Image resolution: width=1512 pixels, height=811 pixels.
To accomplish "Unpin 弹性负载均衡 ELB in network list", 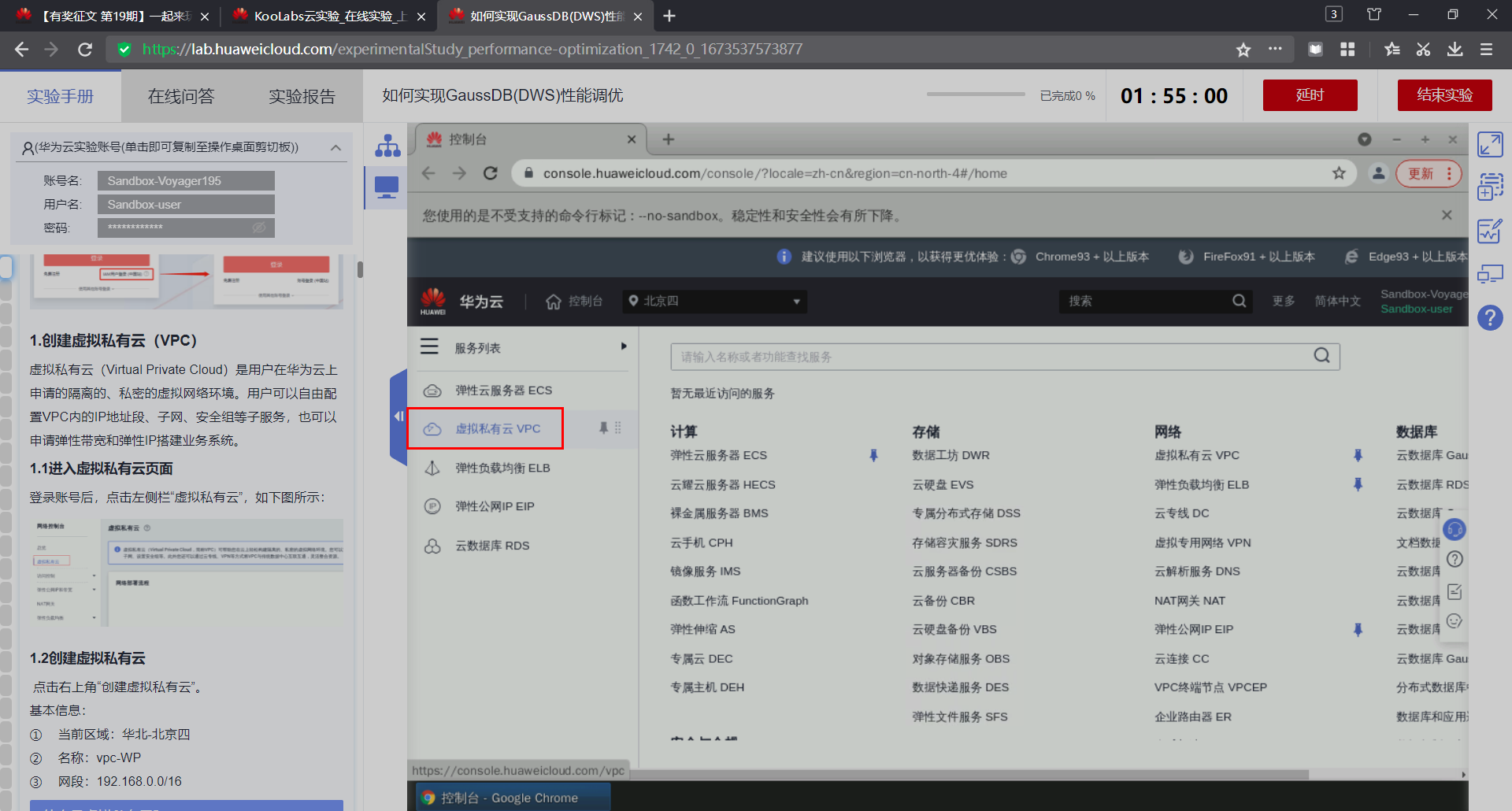I will point(1358,484).
